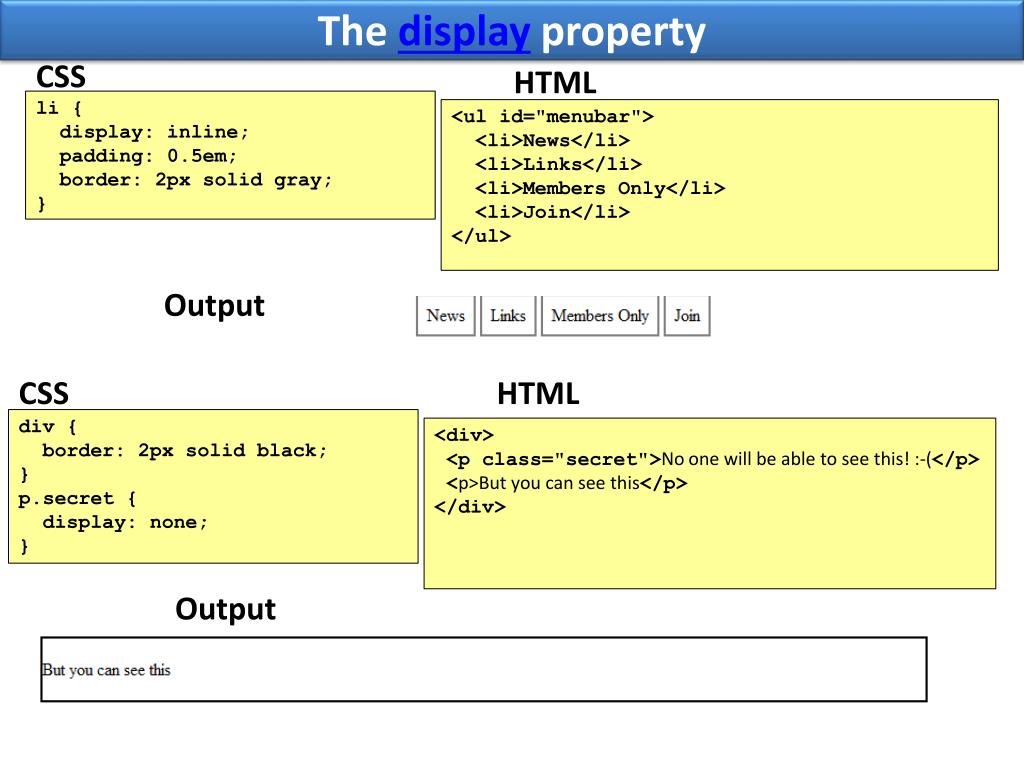Click the '<p>But you can see this</p>' line
The image size is (1024, 768).
(567, 483)
